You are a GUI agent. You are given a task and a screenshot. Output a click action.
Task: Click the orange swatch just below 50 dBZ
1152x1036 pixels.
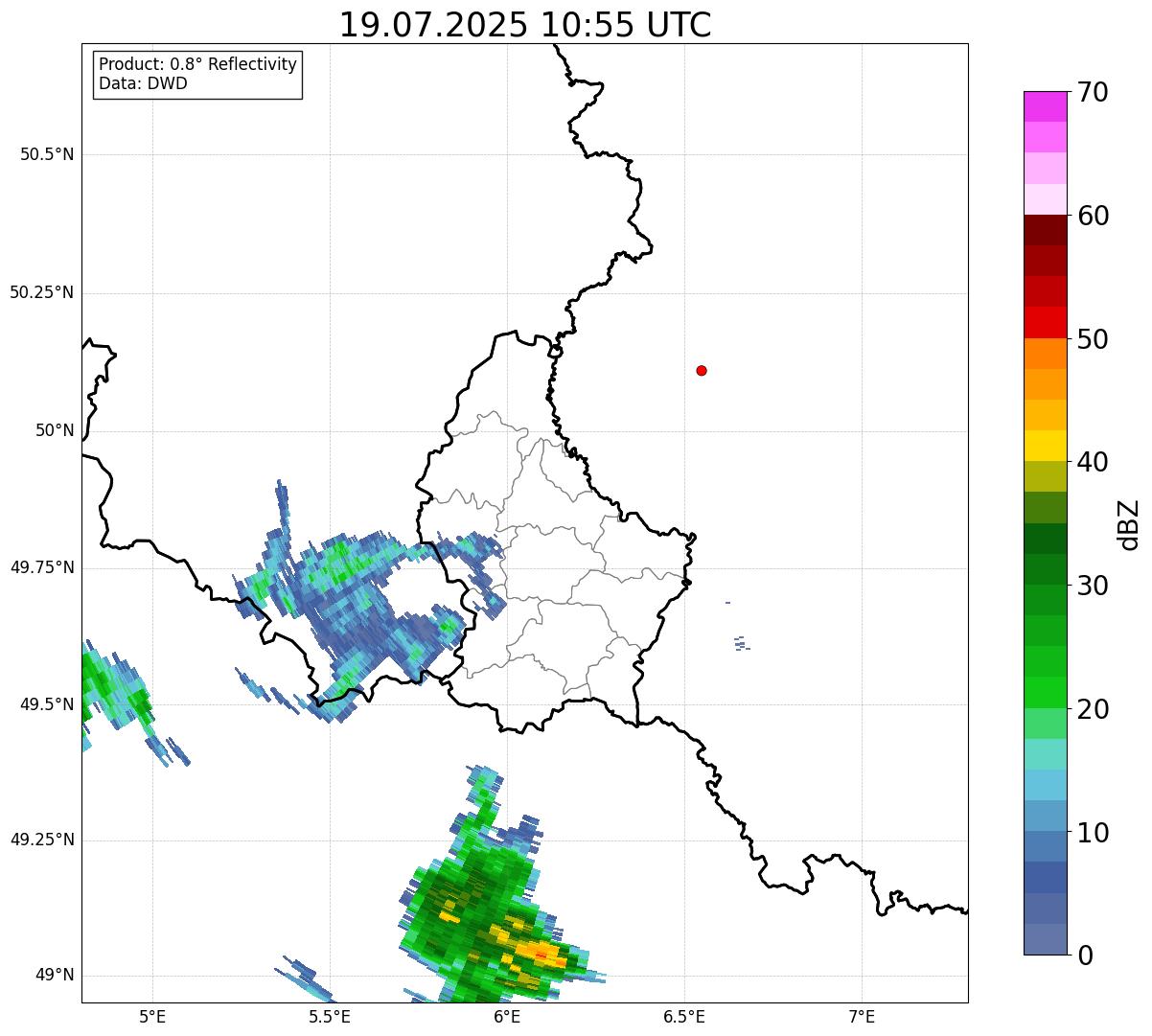pos(1045,354)
